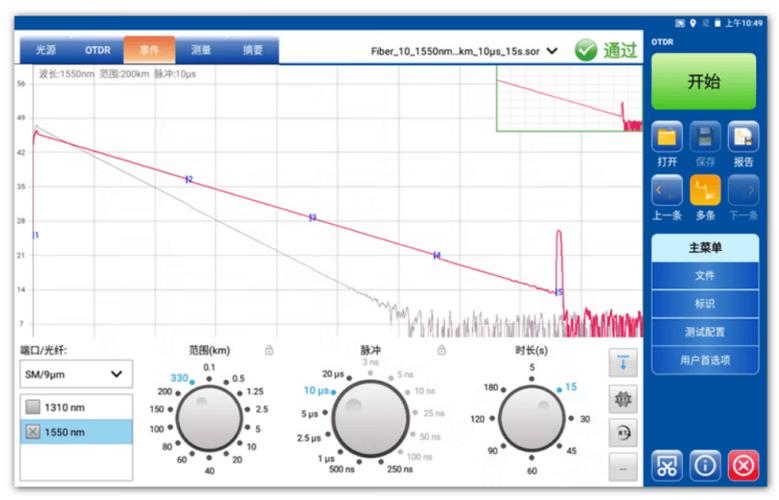
Task: Click the minus button below RT icon
Action: 623,467
